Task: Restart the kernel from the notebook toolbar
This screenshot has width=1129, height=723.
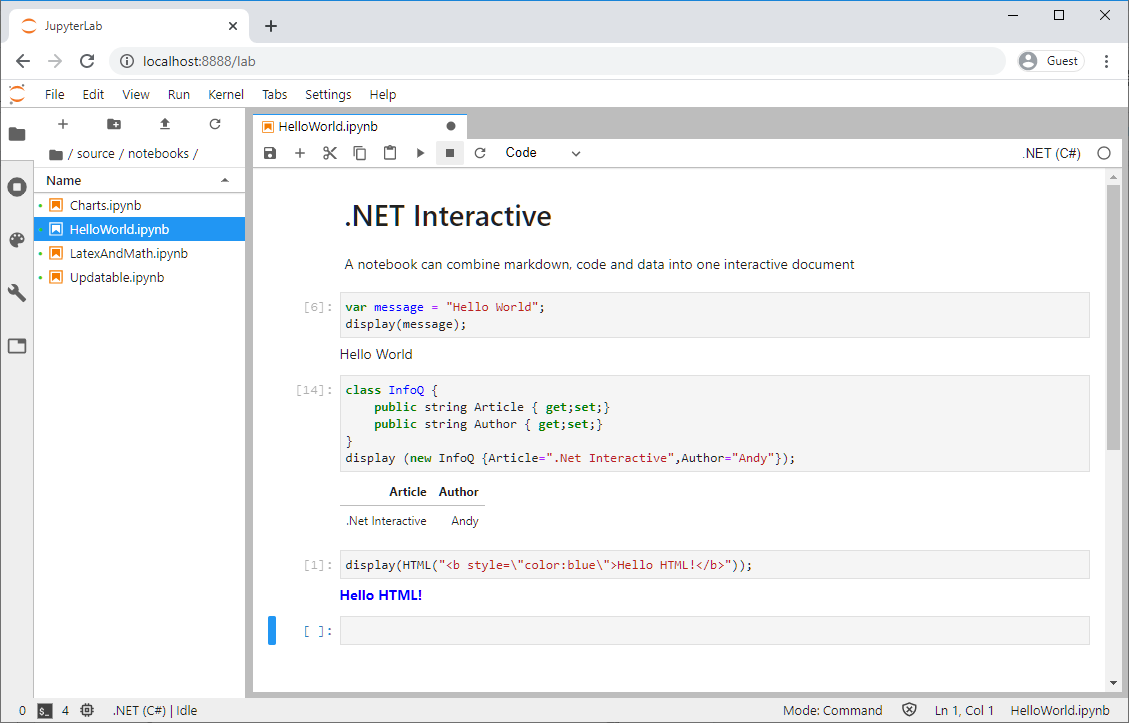Action: tap(480, 153)
